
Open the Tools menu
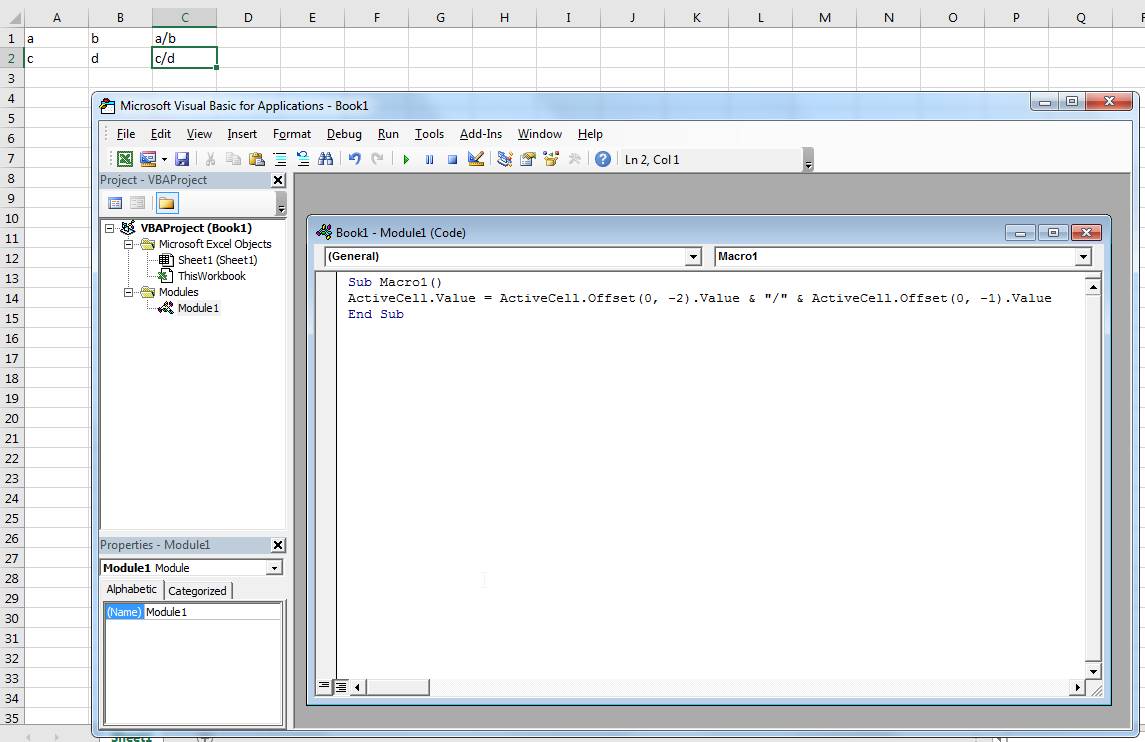pos(429,134)
